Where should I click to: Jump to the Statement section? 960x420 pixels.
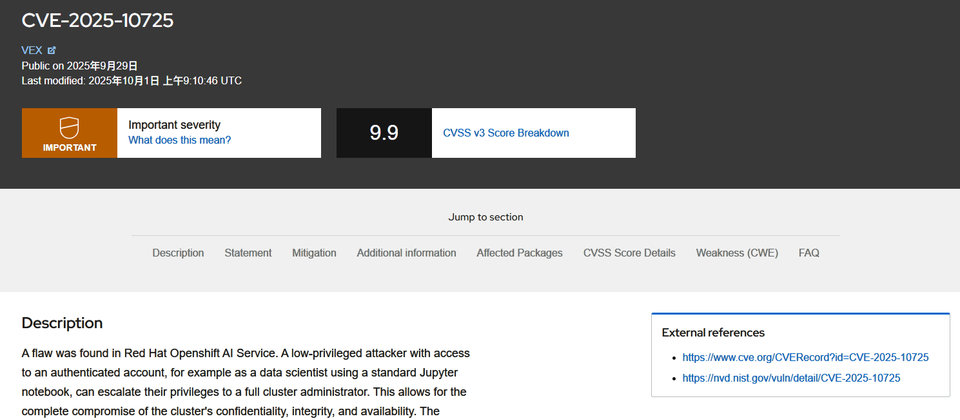click(248, 253)
